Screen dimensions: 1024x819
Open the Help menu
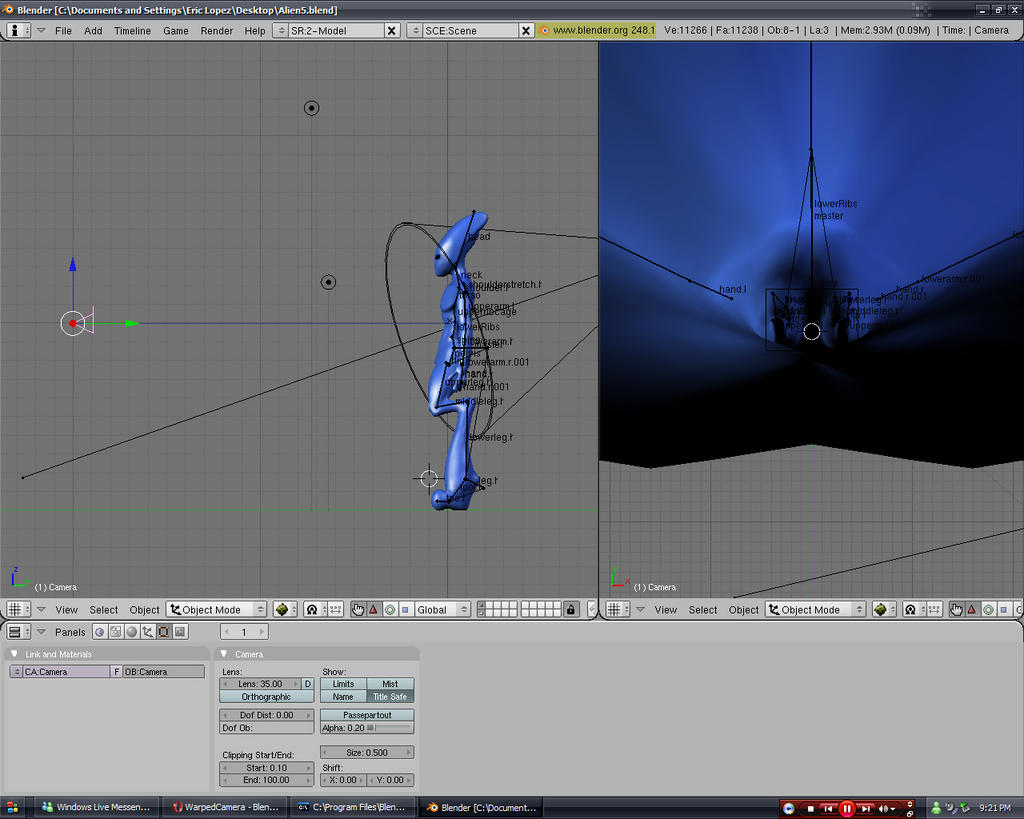click(255, 31)
